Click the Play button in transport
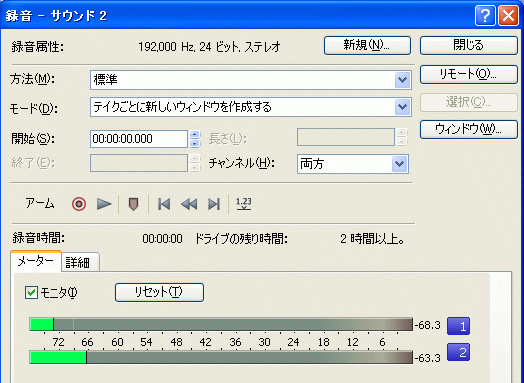Screen dimensions: 524x383 (x=104, y=204)
